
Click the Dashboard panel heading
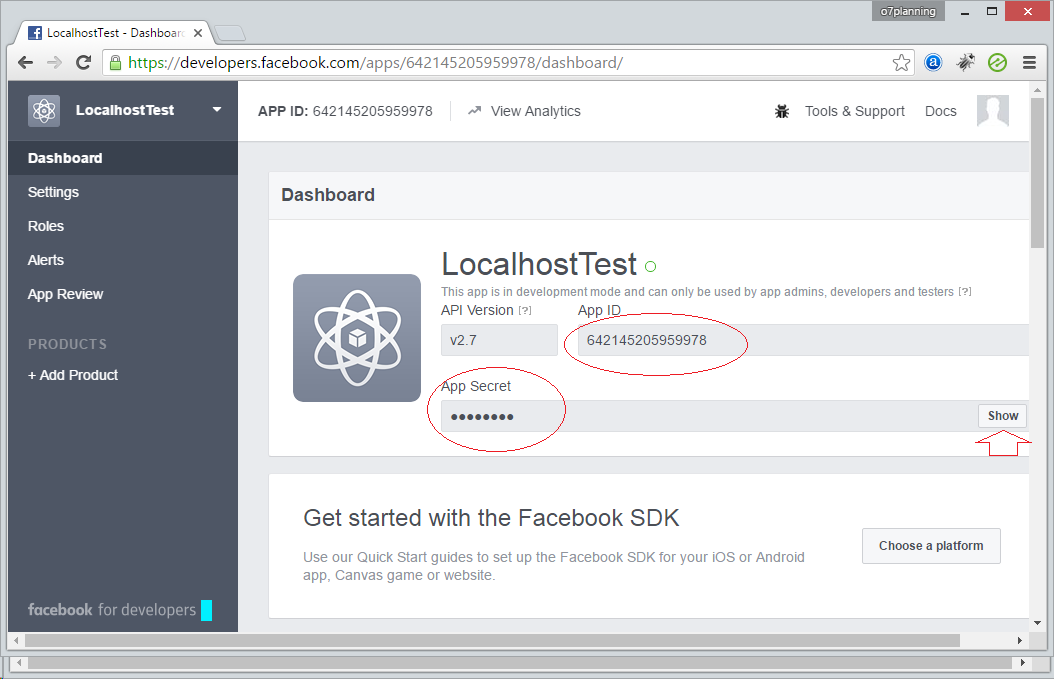point(328,195)
